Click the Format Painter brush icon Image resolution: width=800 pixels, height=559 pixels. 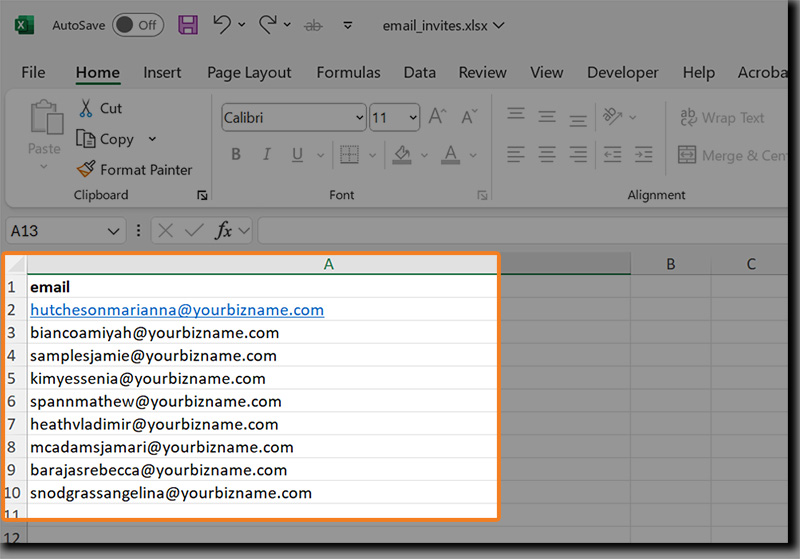[86, 169]
